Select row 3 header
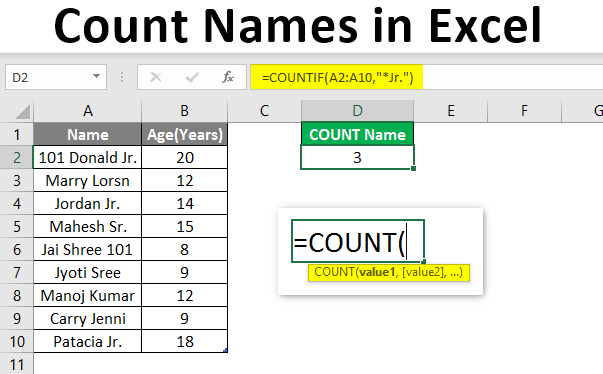The width and height of the screenshot is (603, 374). (17, 181)
